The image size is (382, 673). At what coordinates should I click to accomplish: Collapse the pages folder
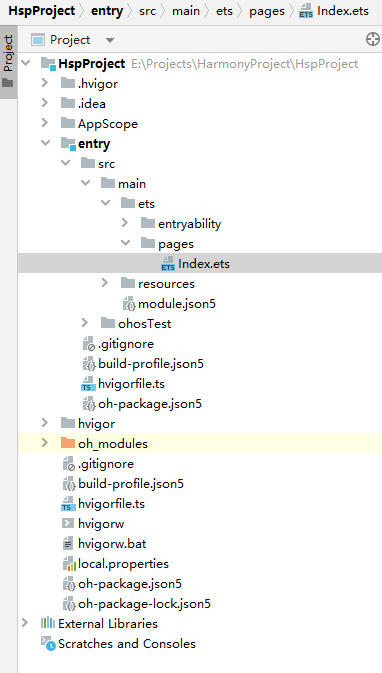[125, 243]
